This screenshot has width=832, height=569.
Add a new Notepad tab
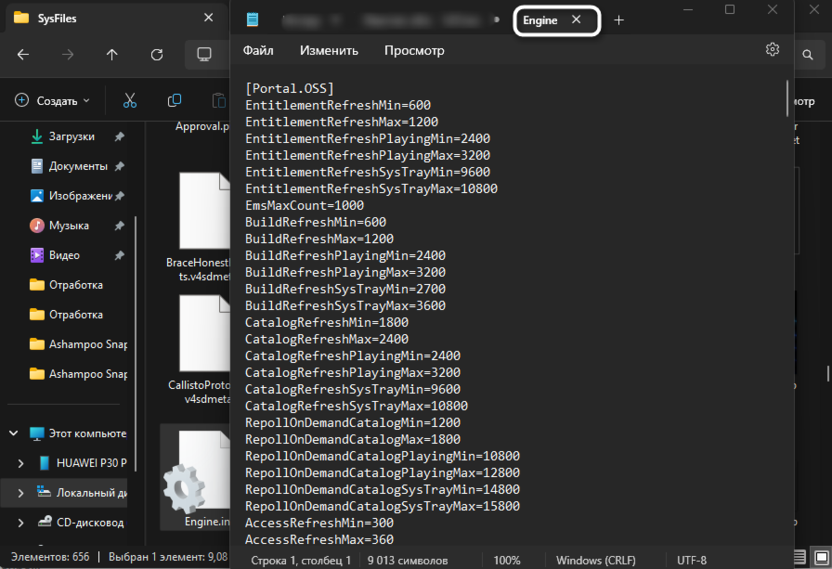coord(619,20)
